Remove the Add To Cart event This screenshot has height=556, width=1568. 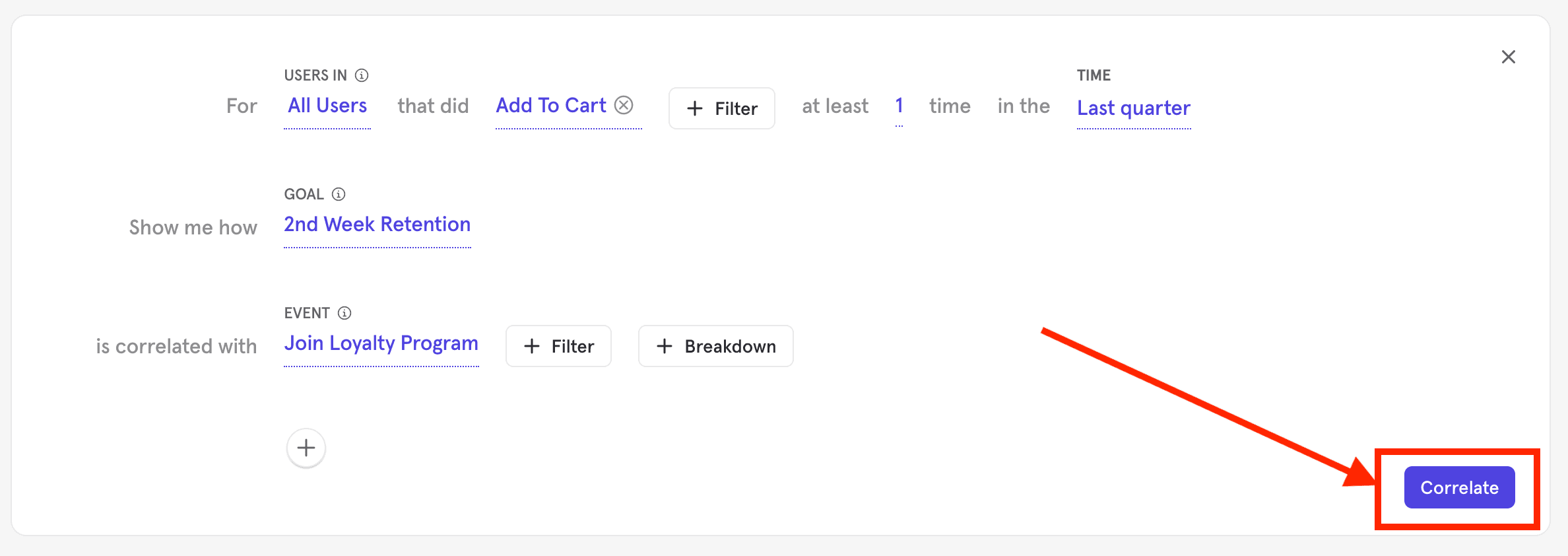tap(624, 105)
